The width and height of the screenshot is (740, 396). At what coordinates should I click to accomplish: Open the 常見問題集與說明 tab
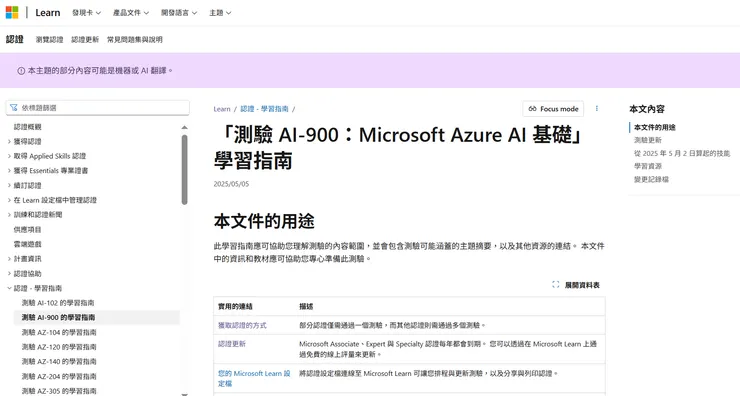click(135, 40)
